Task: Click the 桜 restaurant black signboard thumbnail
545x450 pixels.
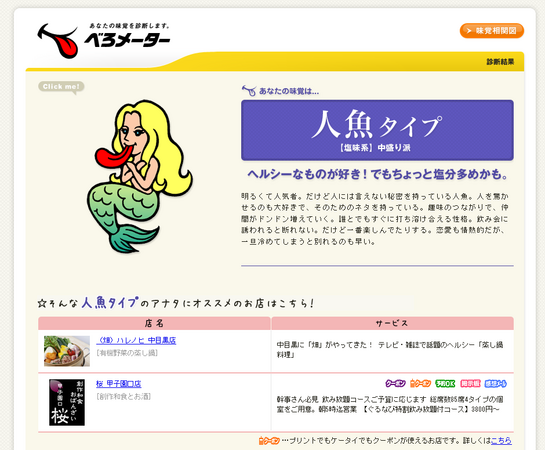Action: (67, 402)
